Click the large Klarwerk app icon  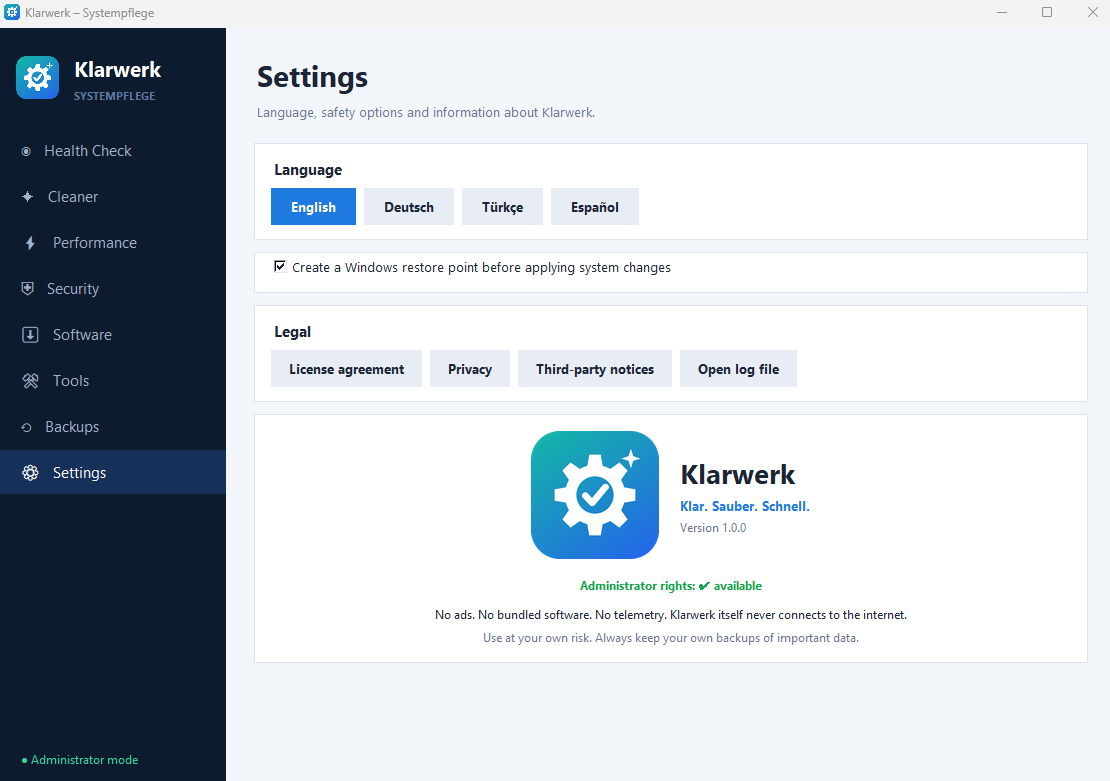(595, 495)
